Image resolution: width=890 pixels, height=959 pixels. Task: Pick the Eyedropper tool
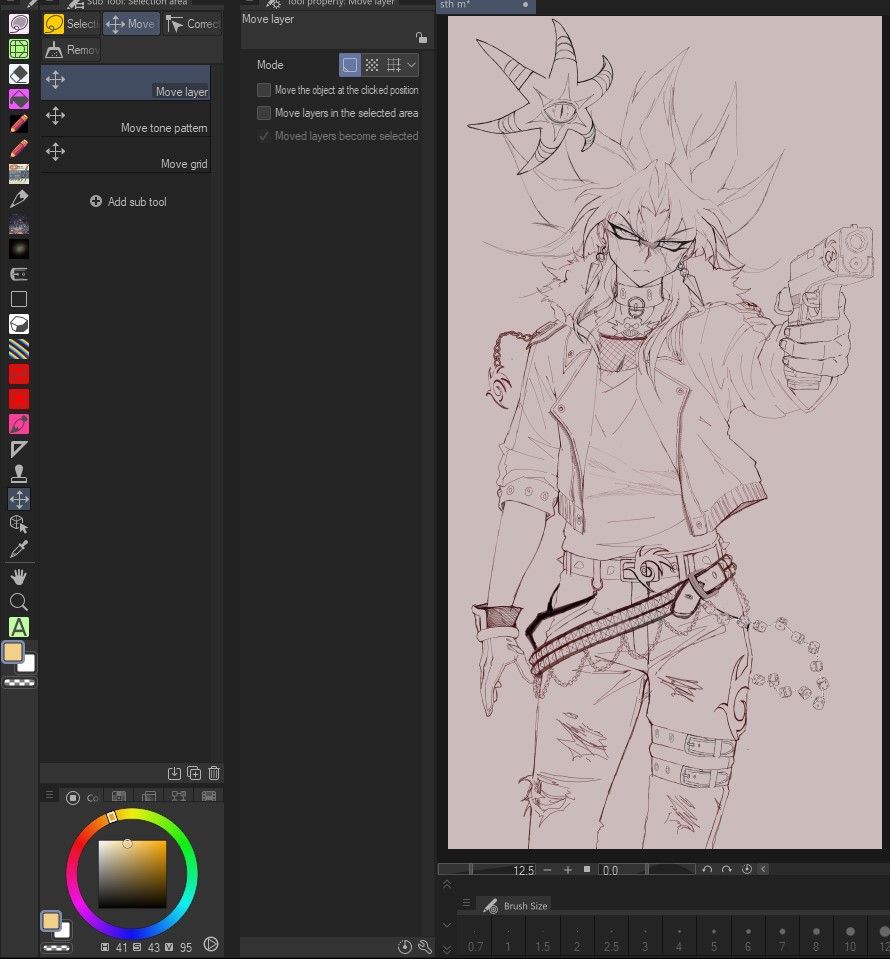click(x=19, y=549)
